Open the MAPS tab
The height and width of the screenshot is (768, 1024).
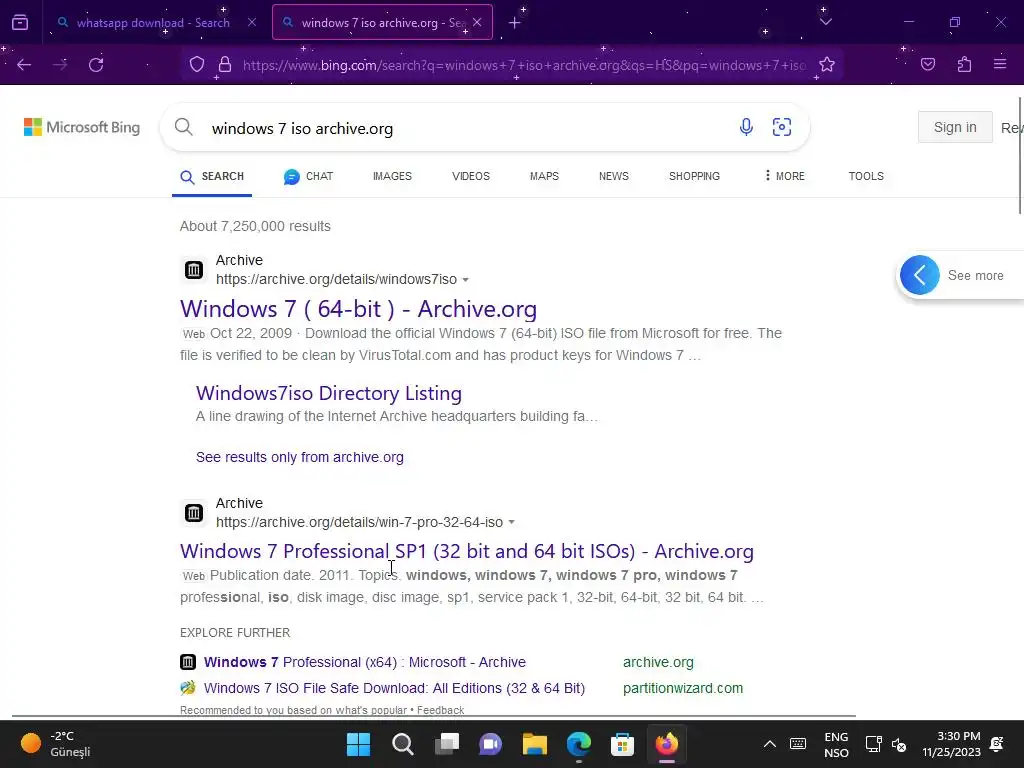click(544, 176)
